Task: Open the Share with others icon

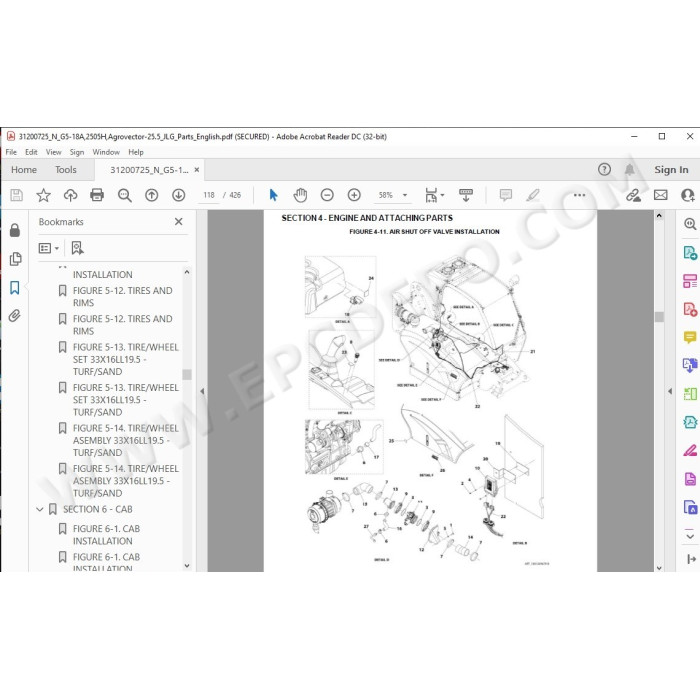Action: click(688, 195)
